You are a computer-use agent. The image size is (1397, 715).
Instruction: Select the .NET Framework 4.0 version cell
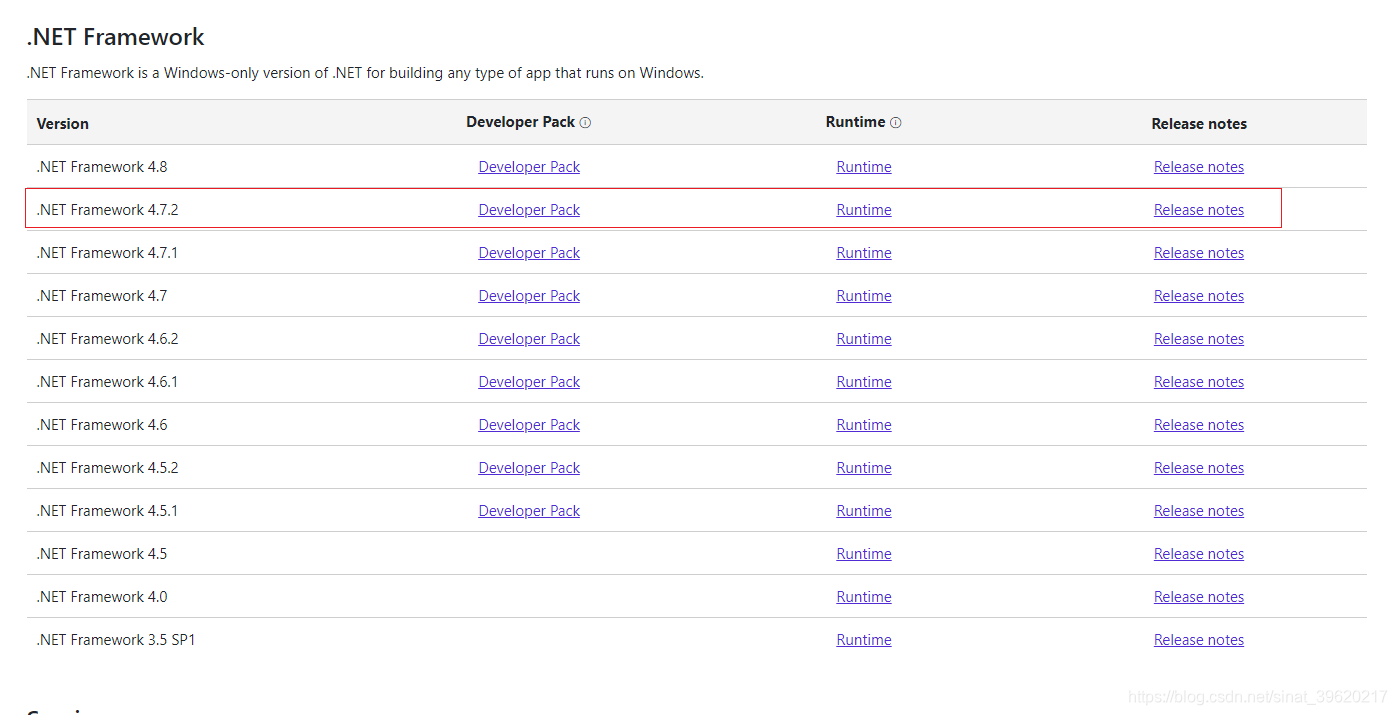(102, 597)
